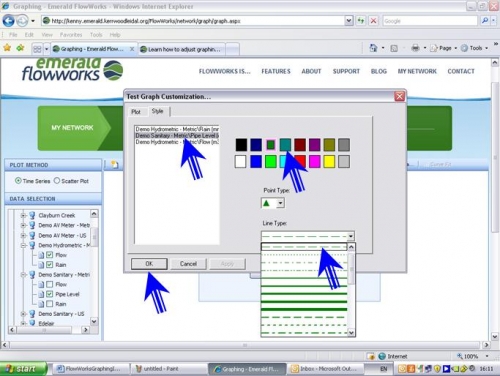Select the Time Series radio button
Screen dimensions: 500x376
click(18, 181)
